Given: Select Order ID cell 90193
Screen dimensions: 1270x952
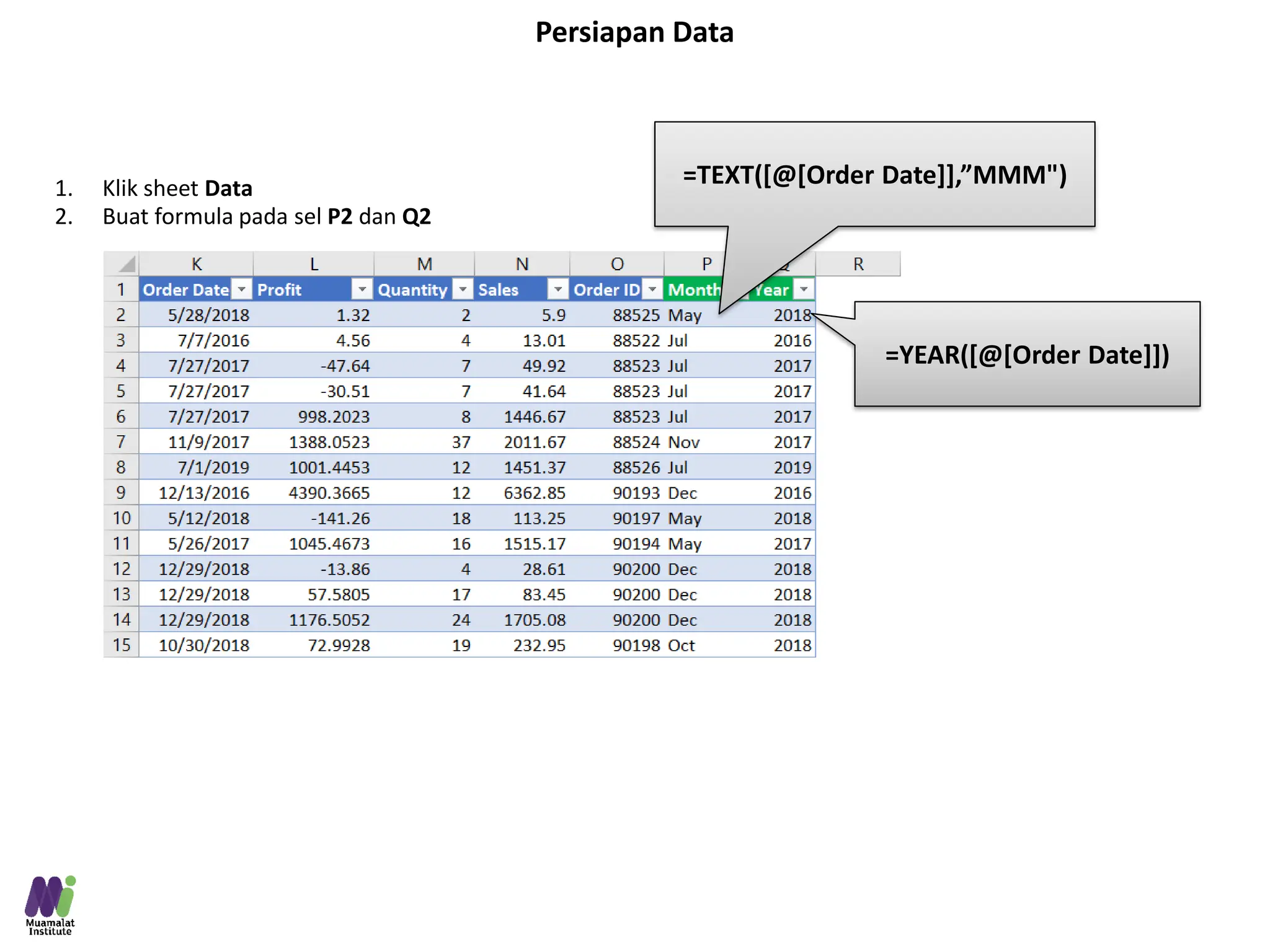Looking at the screenshot, I should (617, 493).
